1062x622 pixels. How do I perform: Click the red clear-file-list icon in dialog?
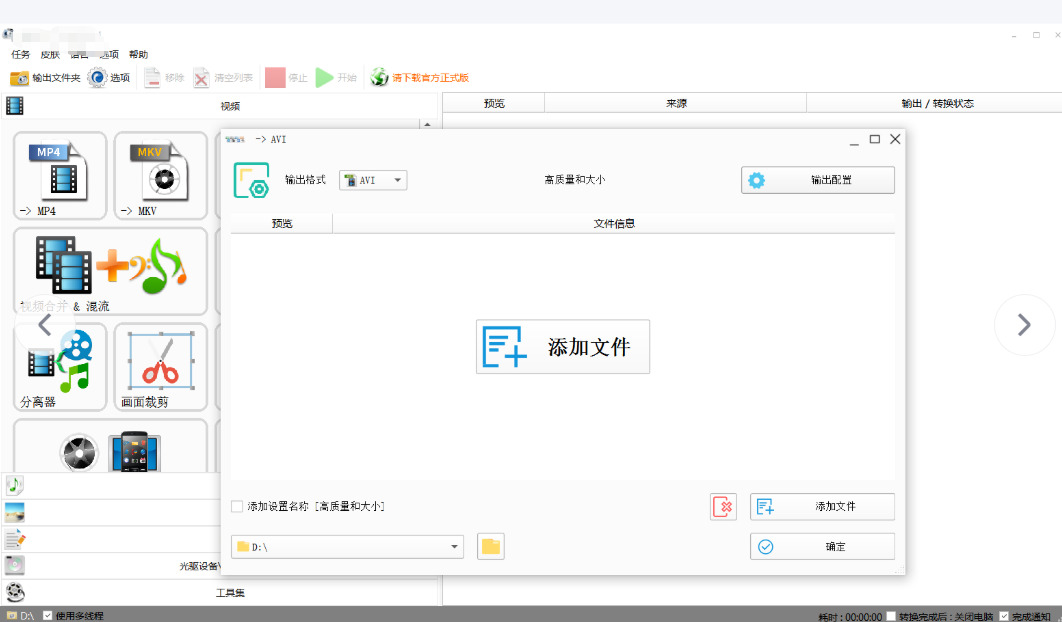(x=724, y=507)
